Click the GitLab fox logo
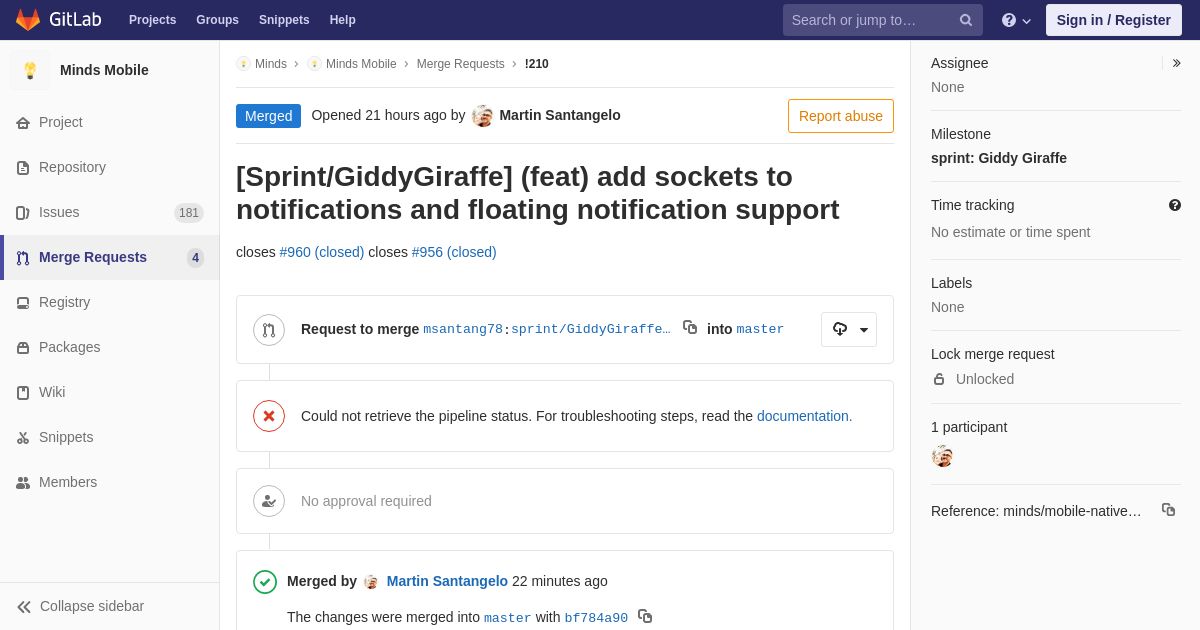Screen dimensions: 1200x630 pyautogui.click(x=28, y=20)
